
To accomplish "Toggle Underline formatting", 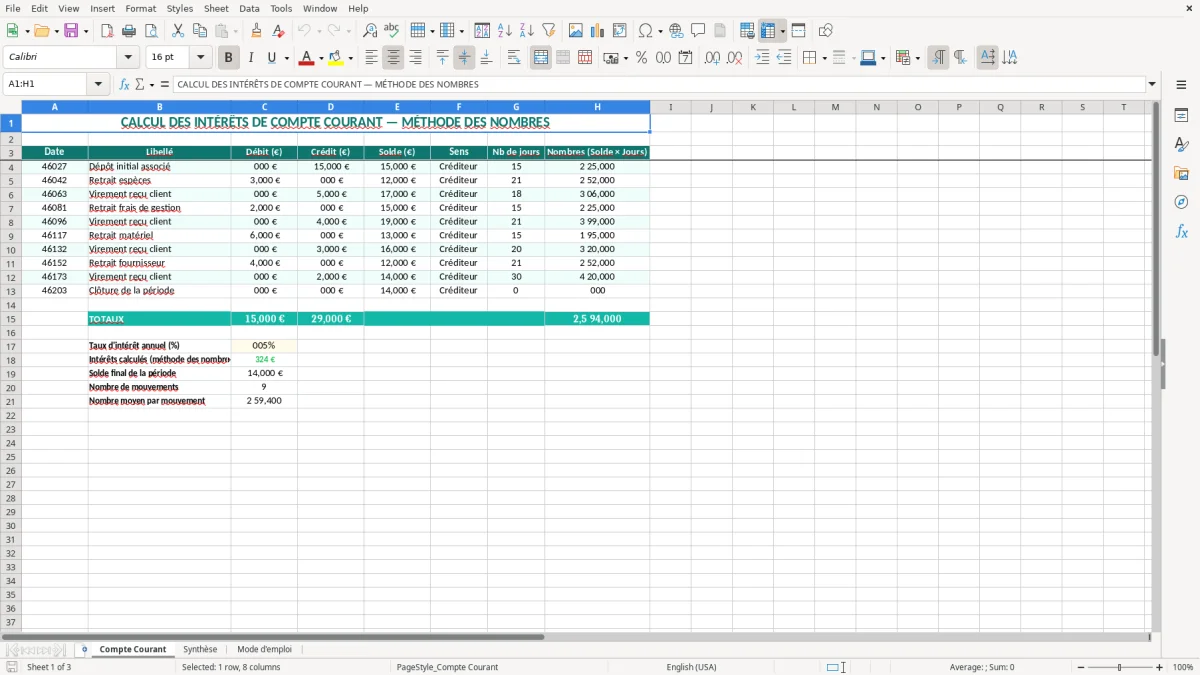I will point(271,58).
